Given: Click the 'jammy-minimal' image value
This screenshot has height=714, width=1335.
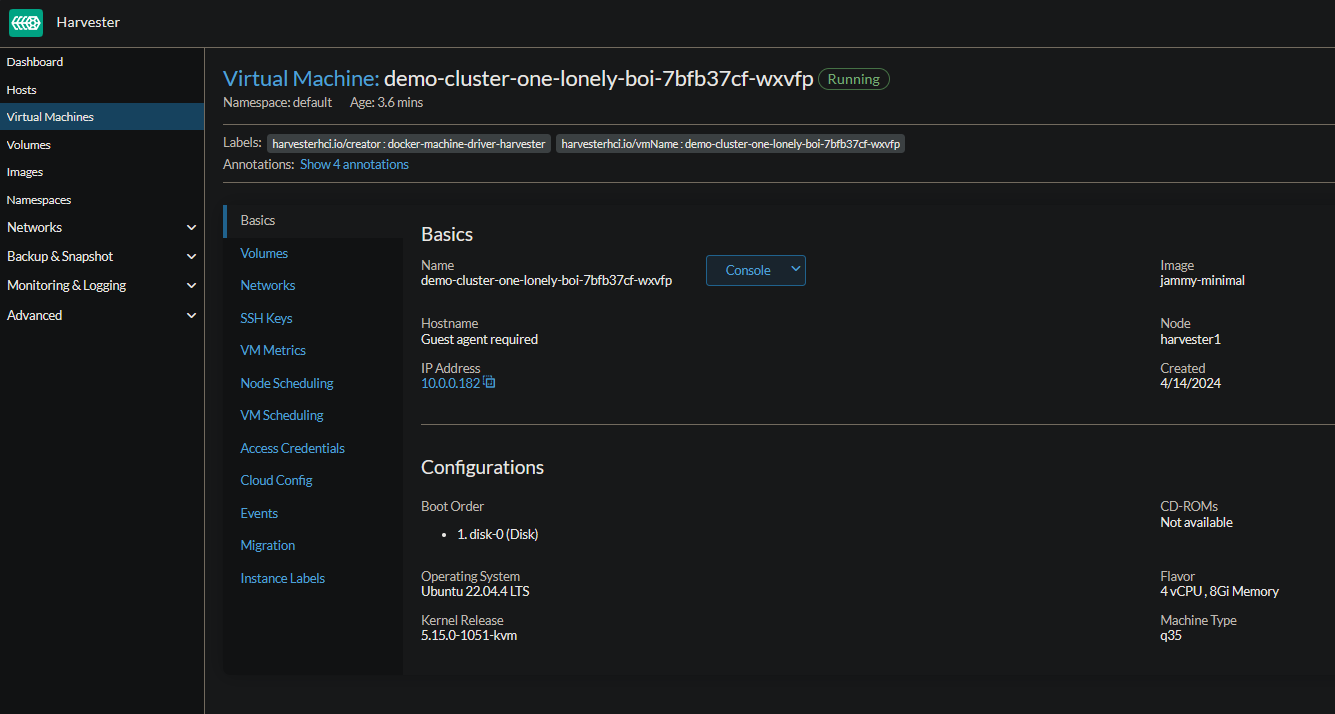Looking at the screenshot, I should 1202,281.
